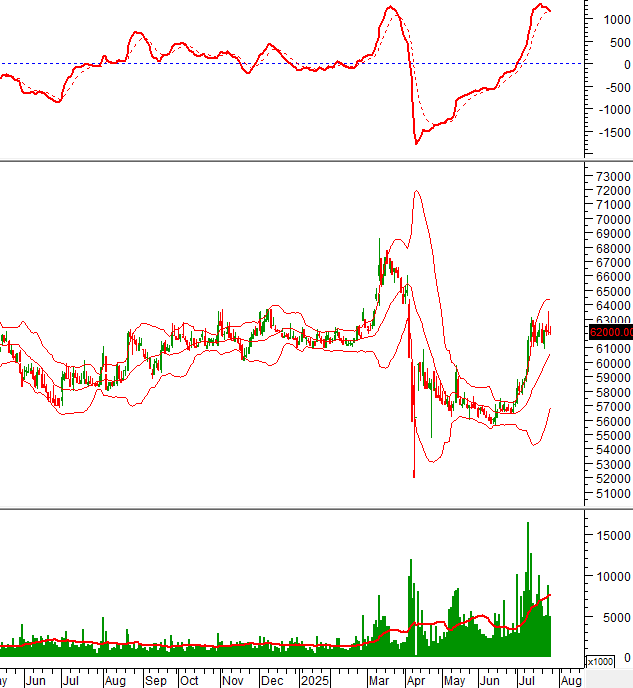
Task: Click the May month label after Apr
Action: click(x=454, y=681)
